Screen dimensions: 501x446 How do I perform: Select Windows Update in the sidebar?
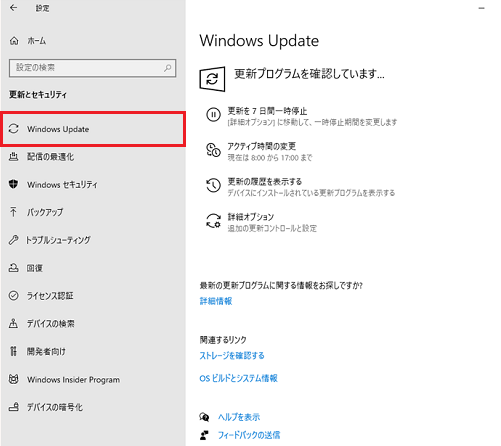click(93, 129)
